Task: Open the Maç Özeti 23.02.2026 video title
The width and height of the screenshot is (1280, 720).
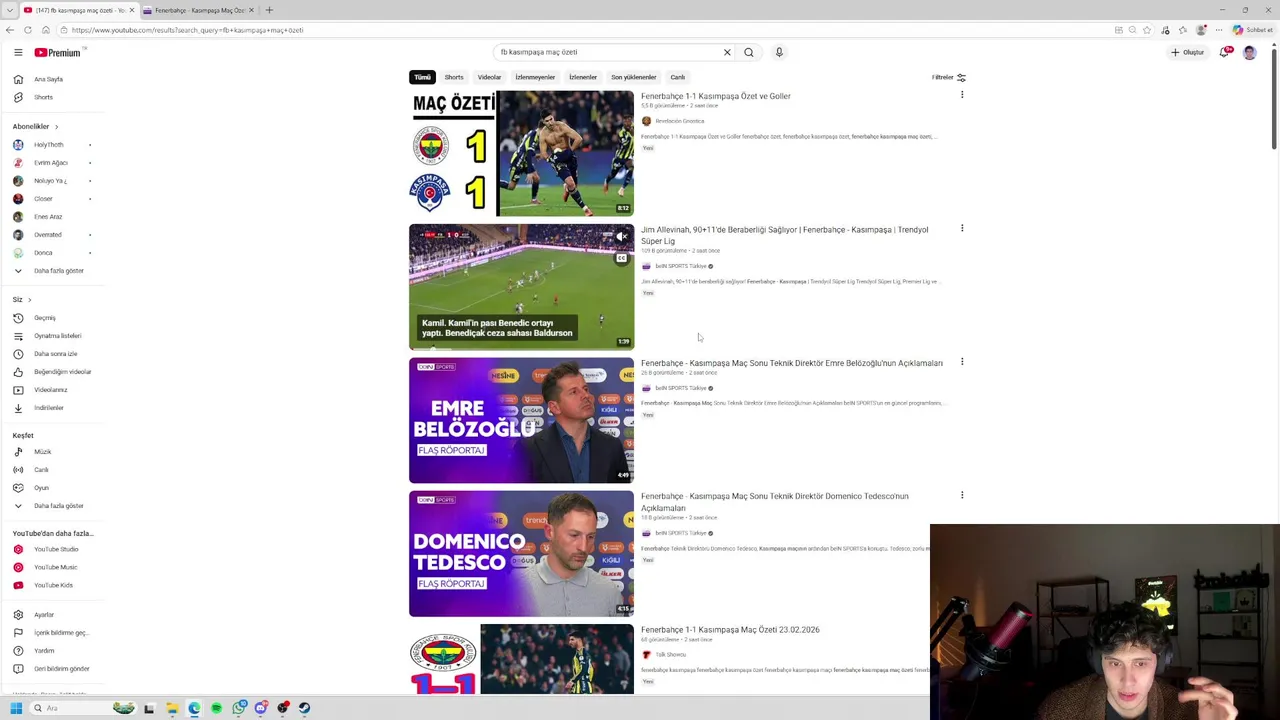Action: point(730,630)
